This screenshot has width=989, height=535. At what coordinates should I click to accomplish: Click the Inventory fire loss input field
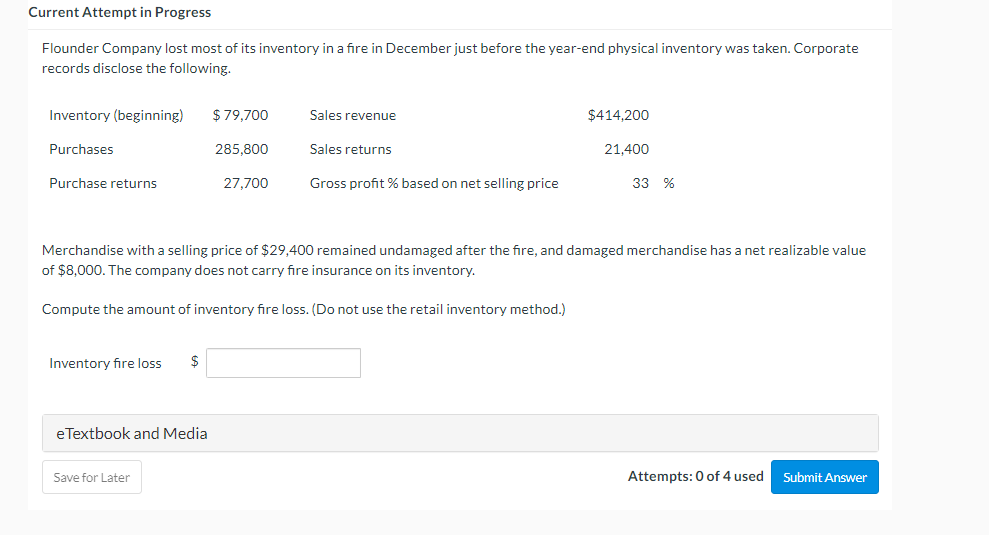283,363
